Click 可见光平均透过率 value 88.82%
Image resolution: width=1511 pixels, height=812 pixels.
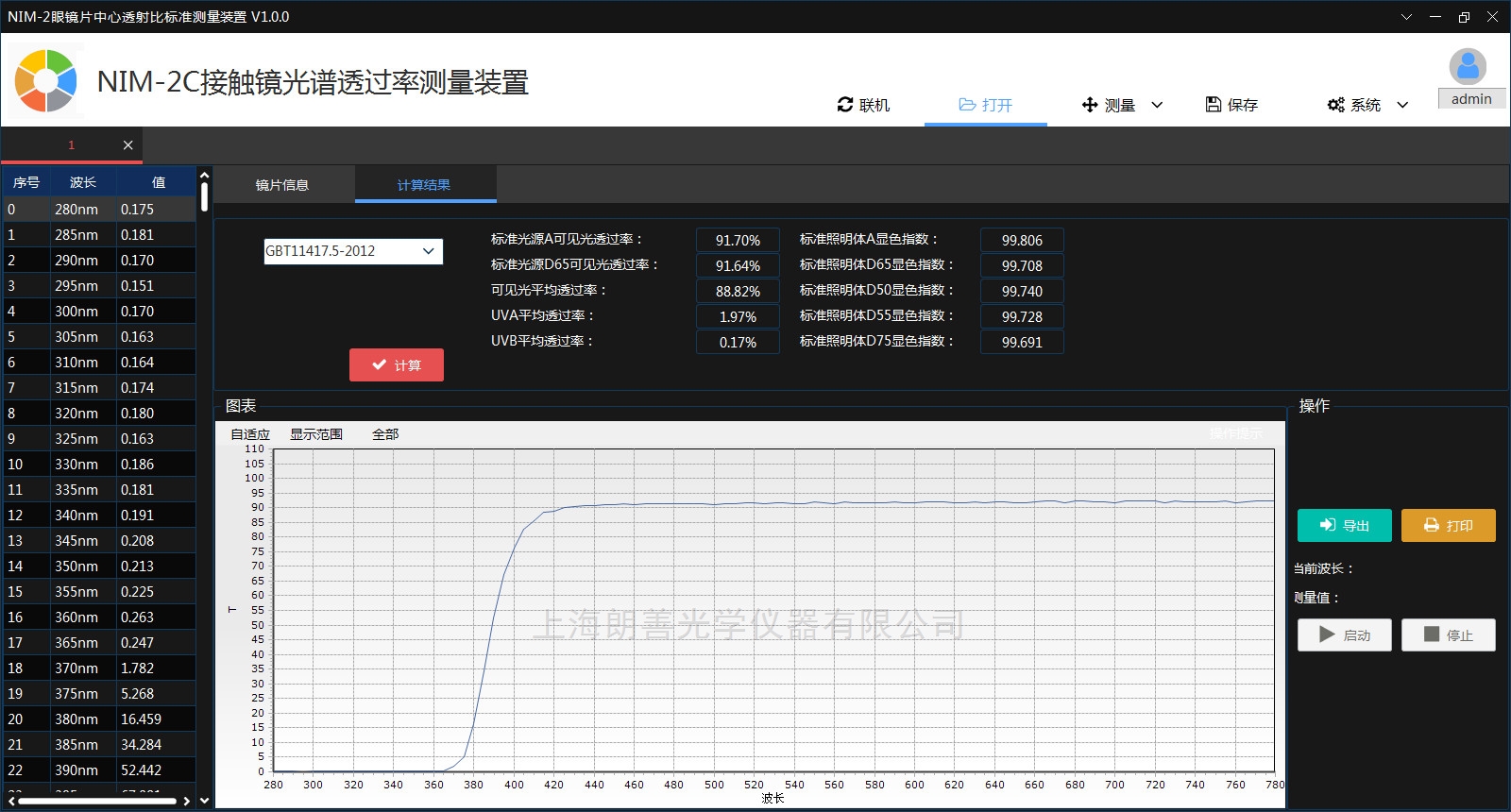pos(738,292)
